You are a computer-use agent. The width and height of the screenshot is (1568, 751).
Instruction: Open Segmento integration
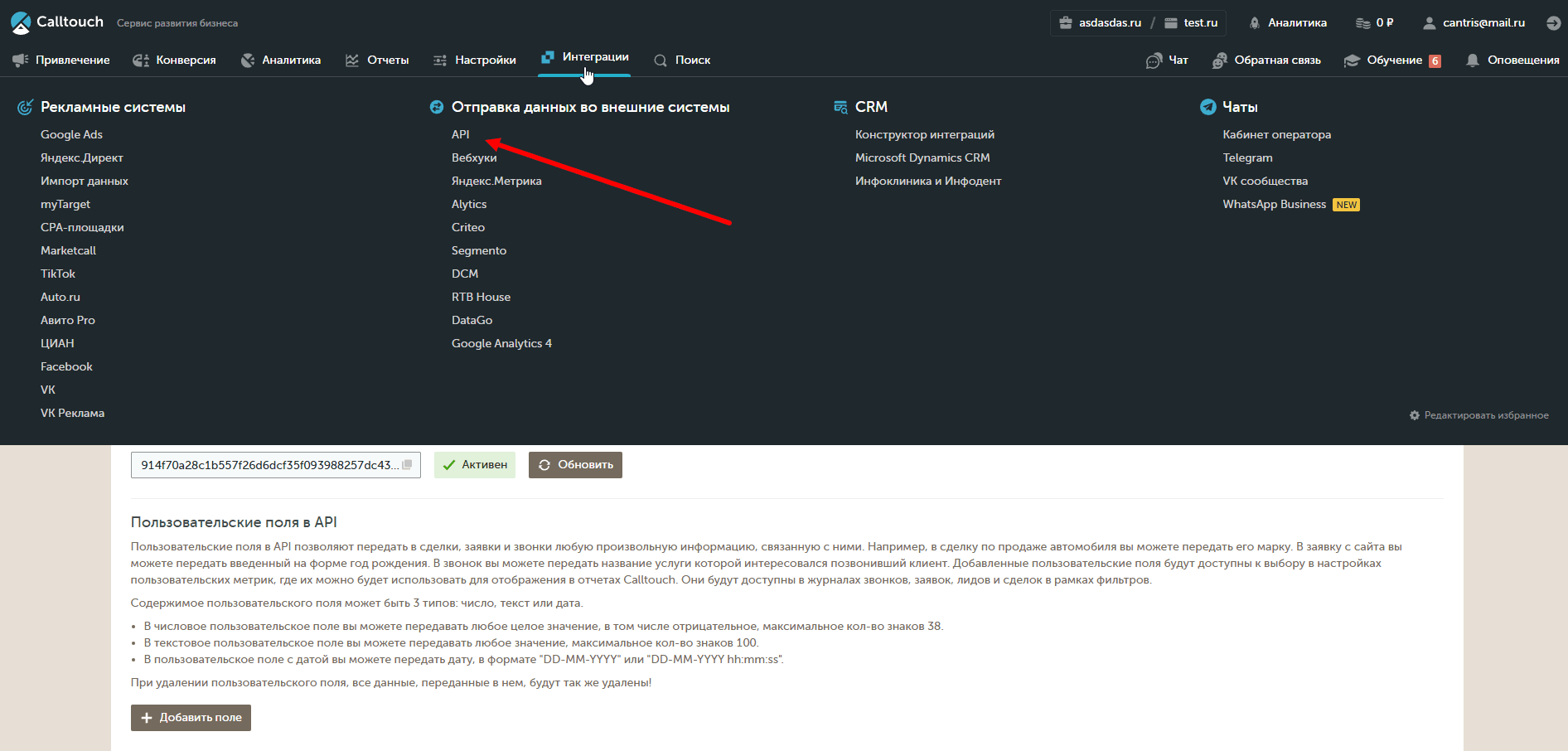479,250
